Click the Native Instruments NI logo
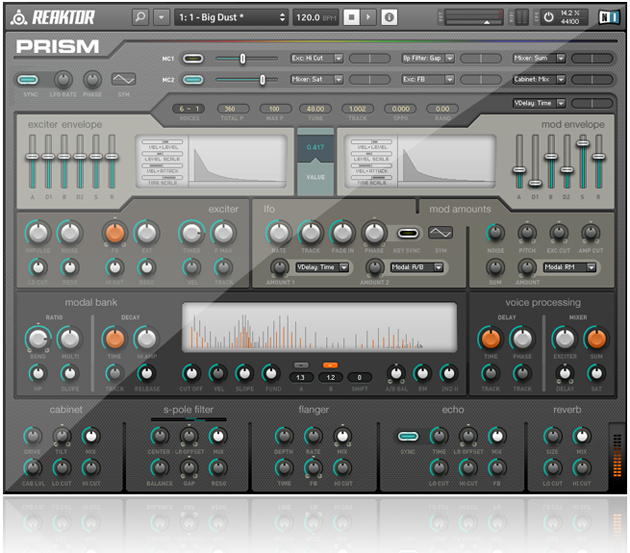Viewport: 630px width, 553px height. tap(608, 17)
